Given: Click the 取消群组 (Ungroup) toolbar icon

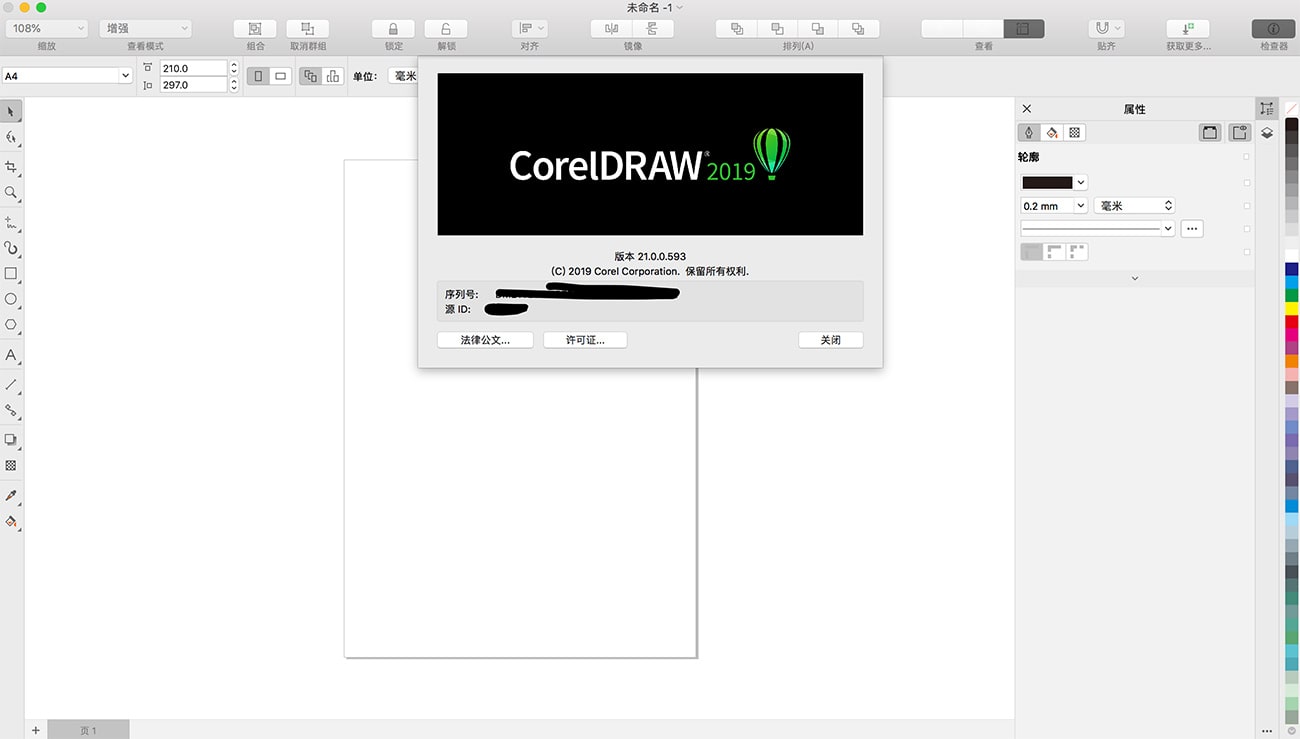Looking at the screenshot, I should 307,29.
